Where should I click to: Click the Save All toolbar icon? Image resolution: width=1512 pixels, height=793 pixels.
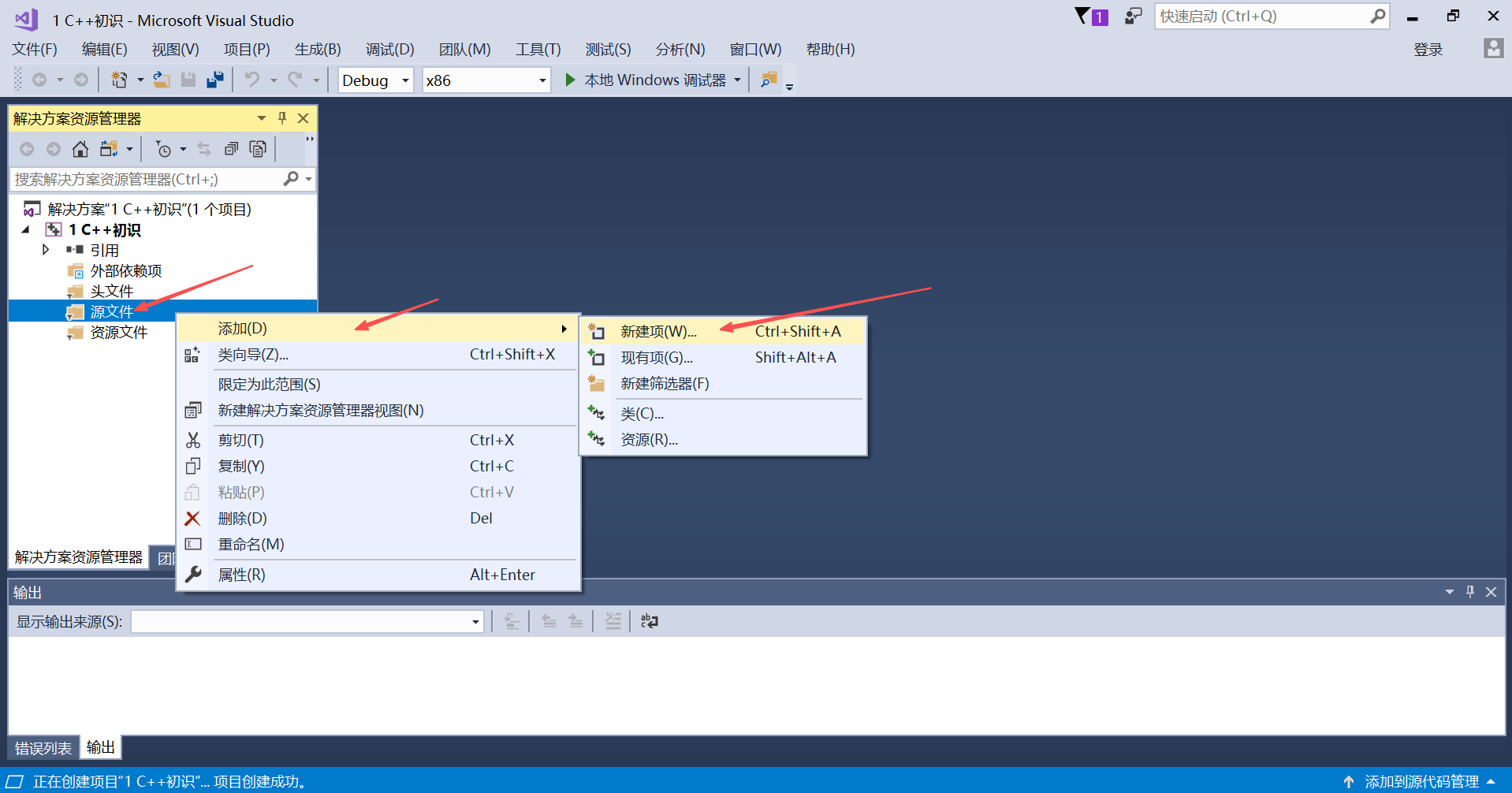point(214,80)
